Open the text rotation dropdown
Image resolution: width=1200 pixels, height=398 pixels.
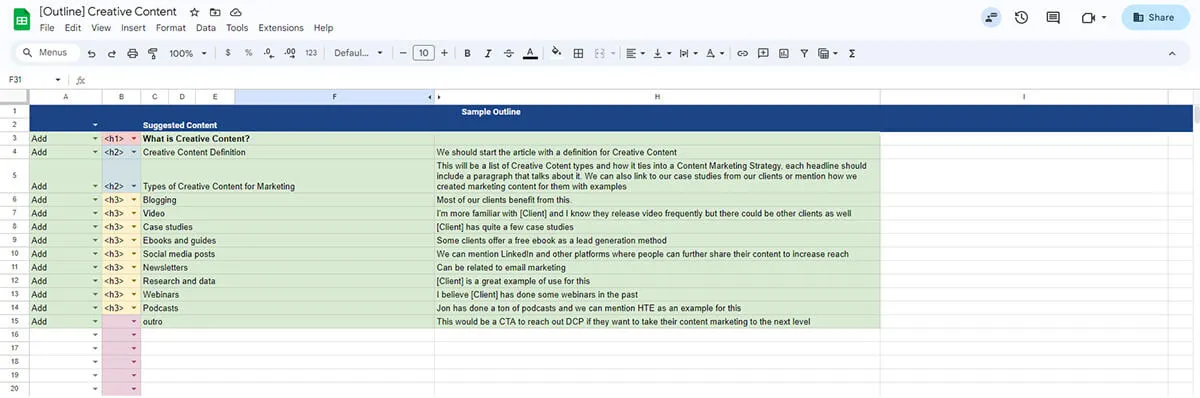(x=714, y=53)
